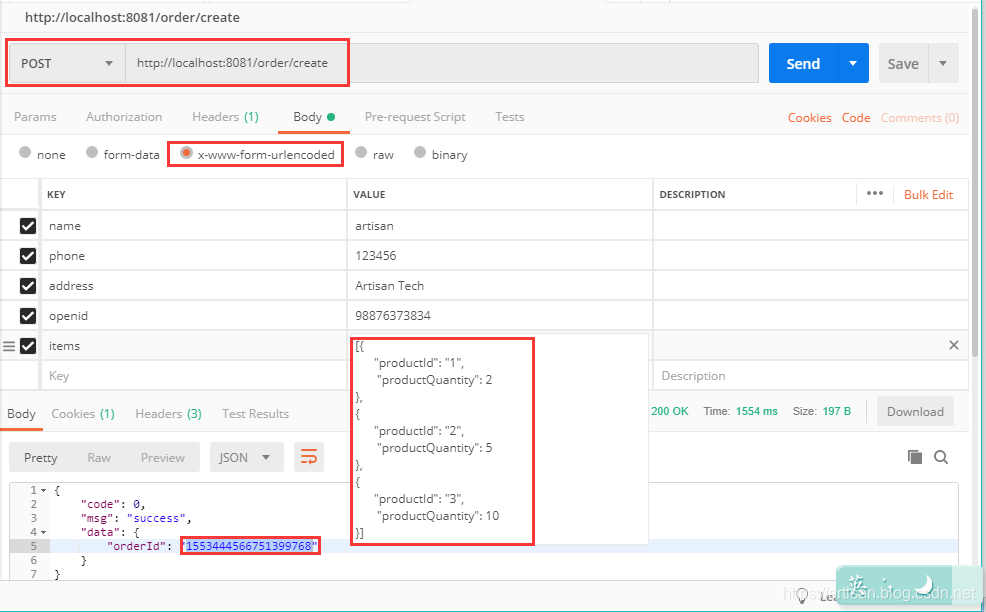Image resolution: width=986 pixels, height=612 pixels.
Task: Collapse the data object at line 4
Action: [41, 532]
